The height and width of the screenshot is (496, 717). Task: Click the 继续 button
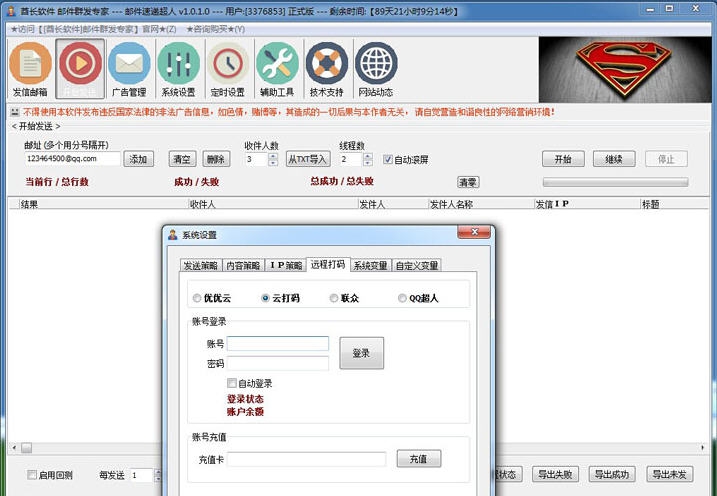pos(614,159)
